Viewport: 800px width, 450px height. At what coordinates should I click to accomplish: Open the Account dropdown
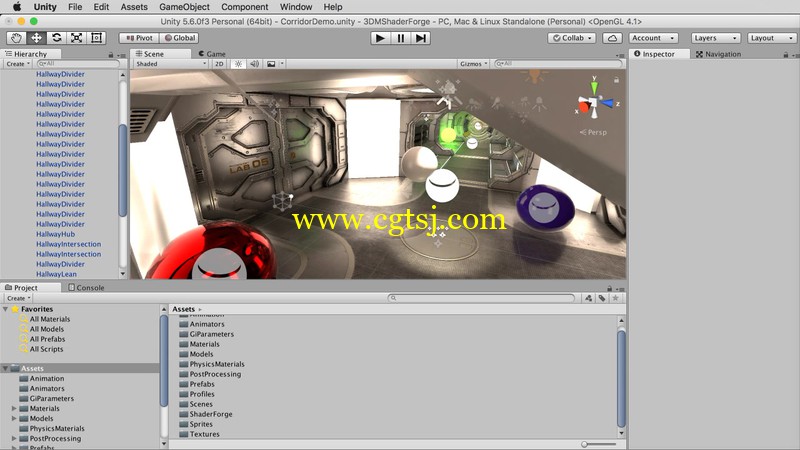tap(653, 38)
